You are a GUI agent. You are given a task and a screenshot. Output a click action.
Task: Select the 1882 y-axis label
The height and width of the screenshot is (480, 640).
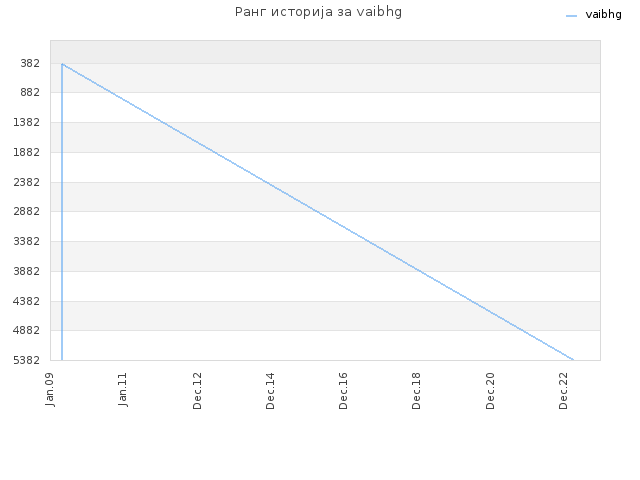pos(27,152)
